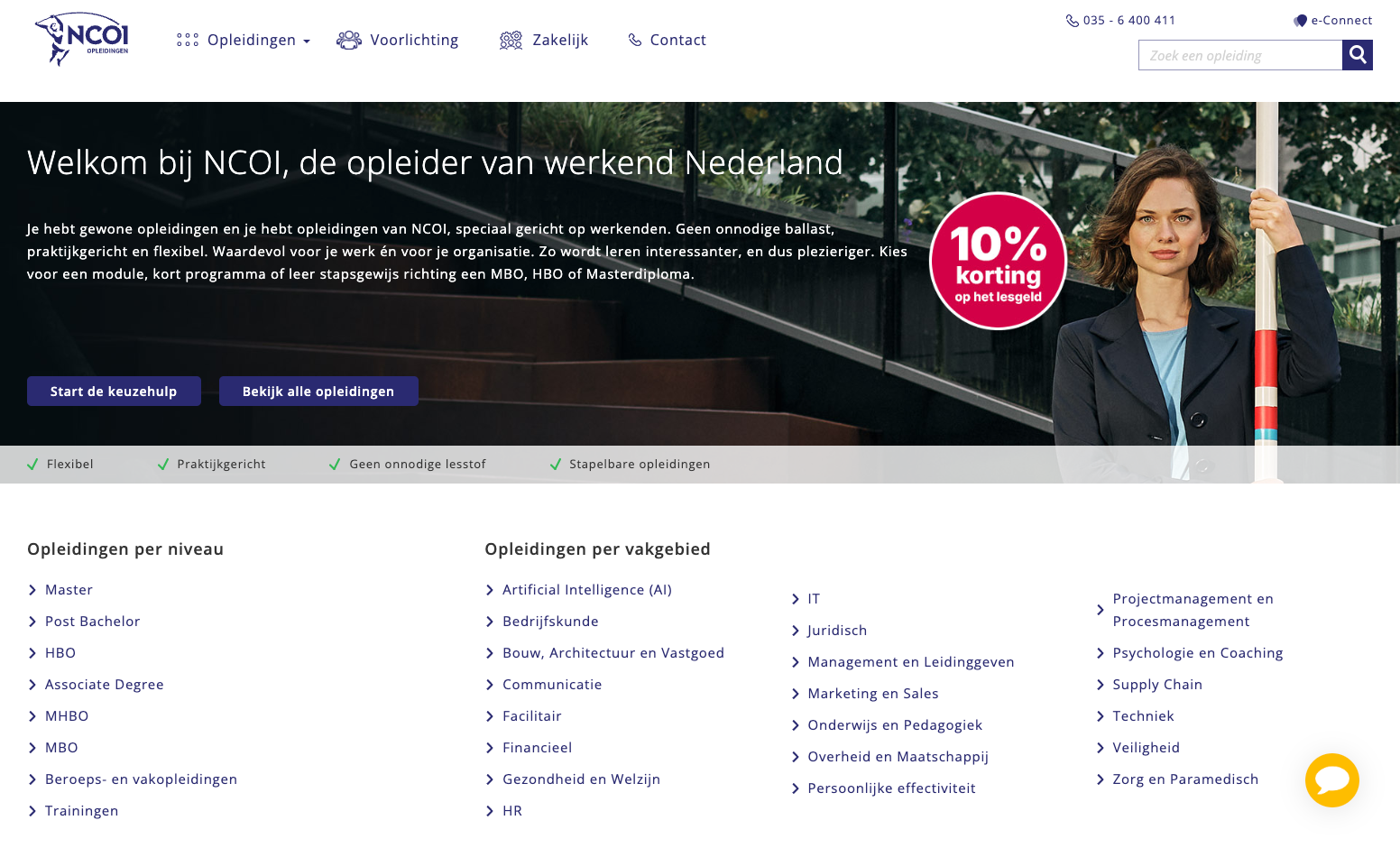Image resolution: width=1400 pixels, height=848 pixels.
Task: Click the chevron icon next to Master
Action: click(x=32, y=590)
